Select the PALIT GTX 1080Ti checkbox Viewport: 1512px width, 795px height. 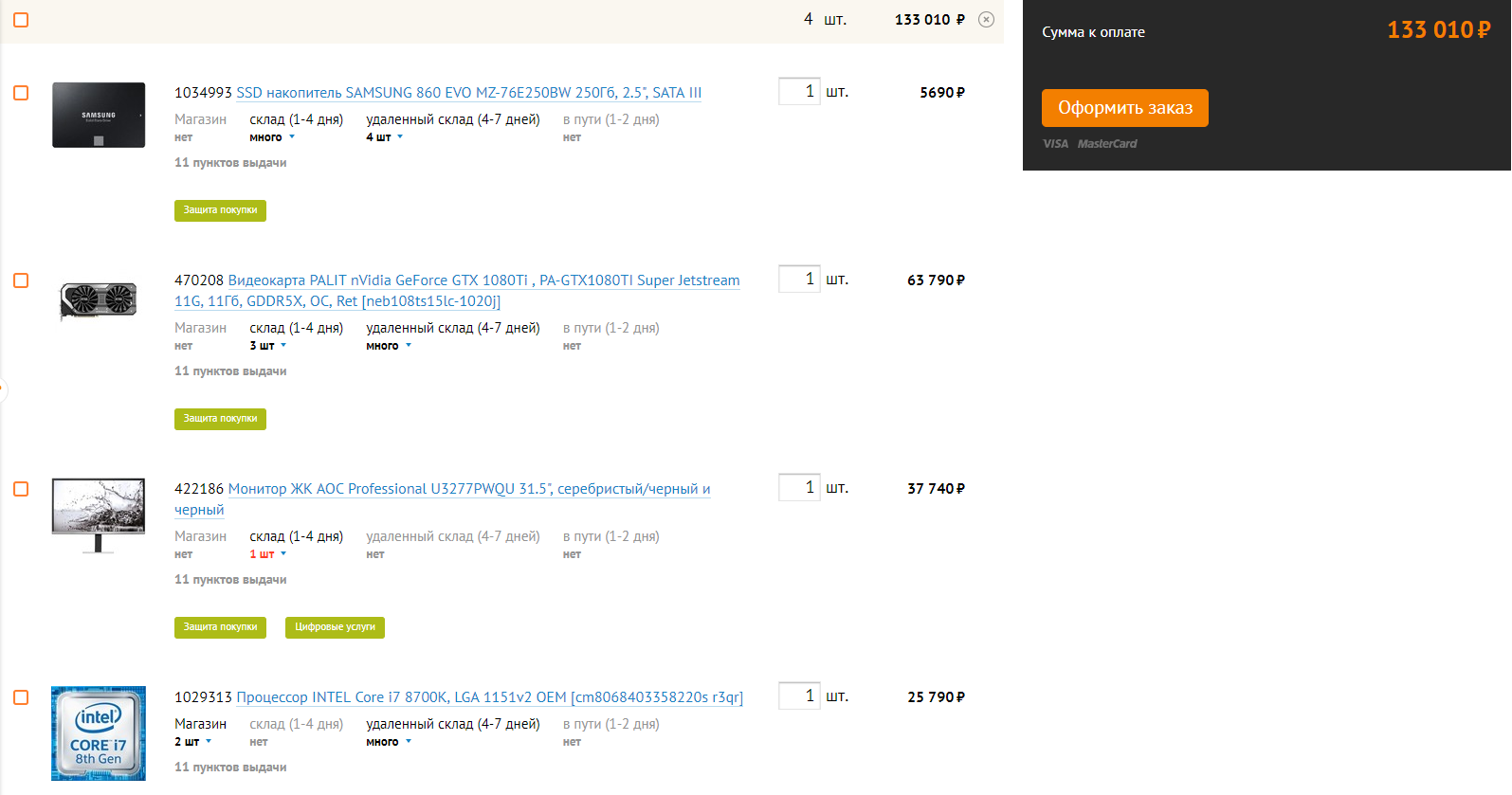pos(21,280)
